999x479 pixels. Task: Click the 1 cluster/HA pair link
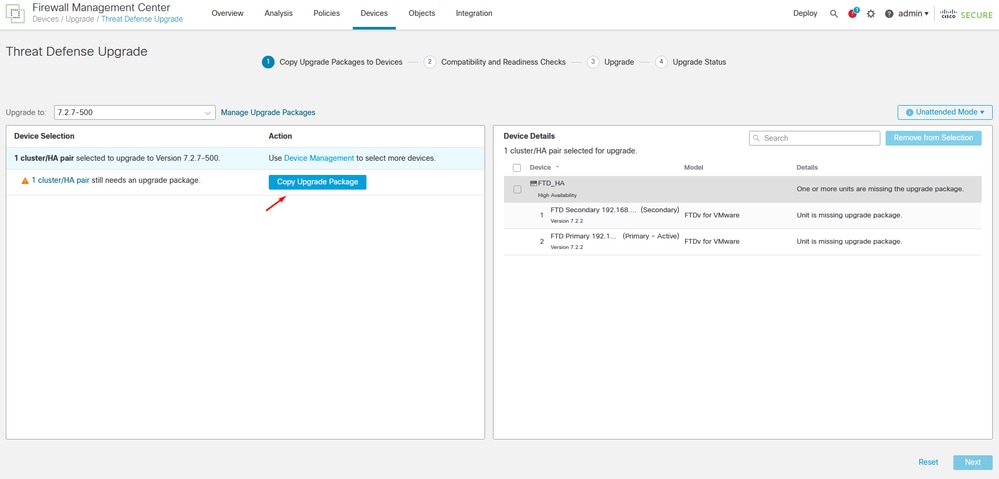click(x=60, y=180)
